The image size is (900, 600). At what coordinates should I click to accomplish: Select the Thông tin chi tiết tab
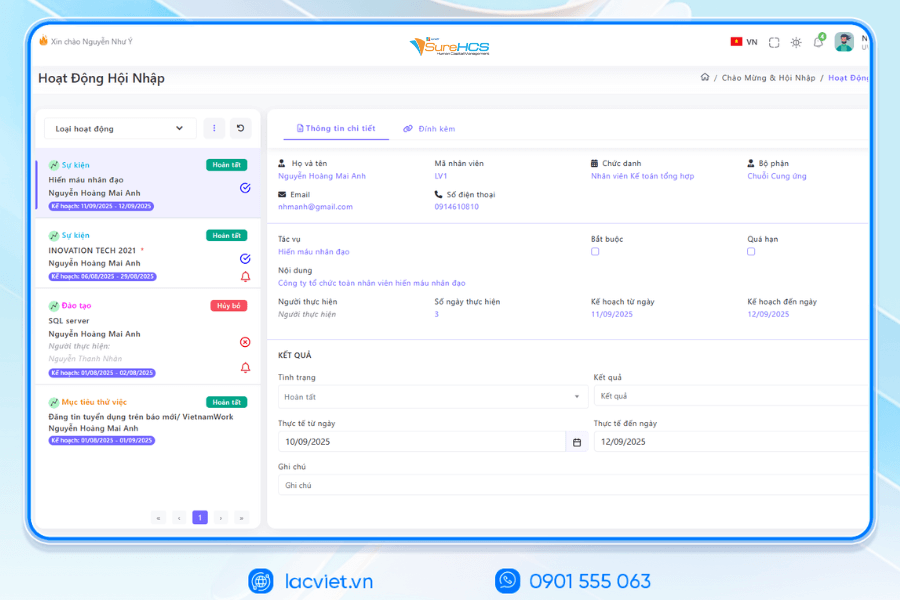click(x=336, y=129)
